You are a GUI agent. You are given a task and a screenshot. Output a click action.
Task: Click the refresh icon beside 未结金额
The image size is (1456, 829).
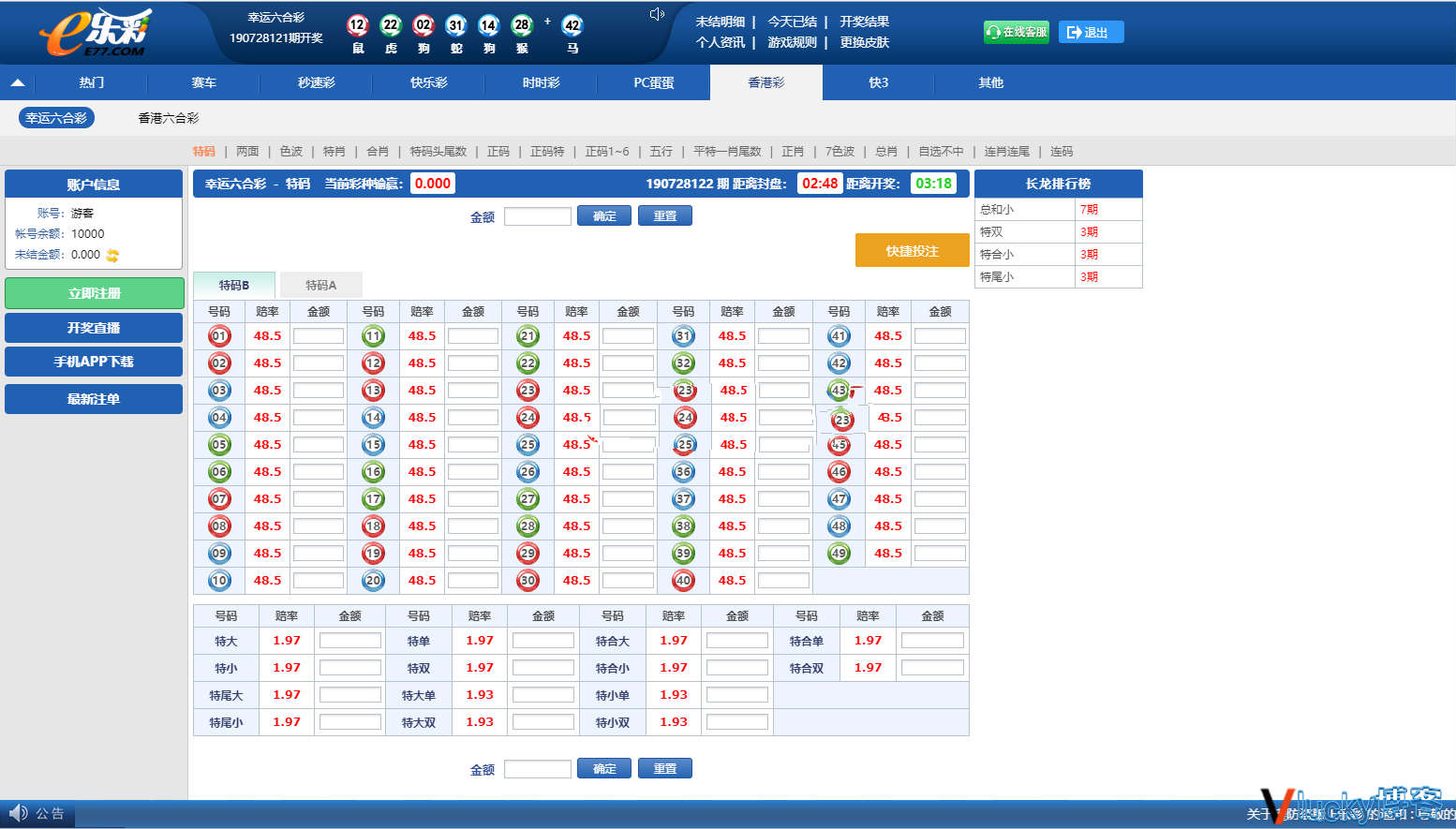point(112,255)
